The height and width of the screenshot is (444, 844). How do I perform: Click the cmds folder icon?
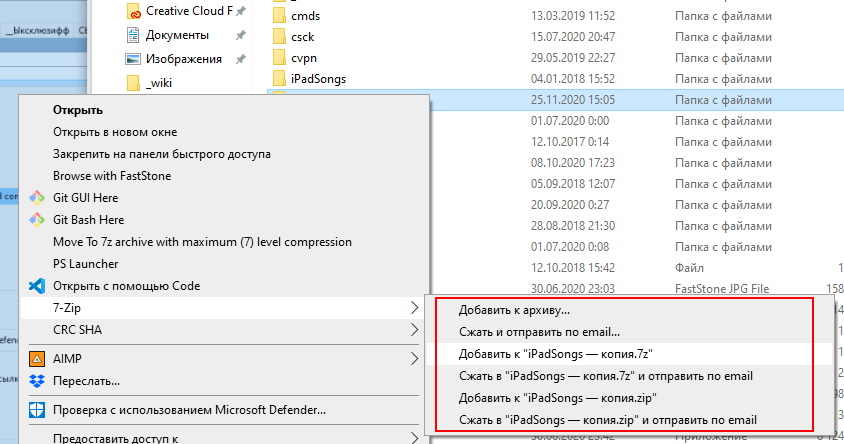(x=279, y=16)
